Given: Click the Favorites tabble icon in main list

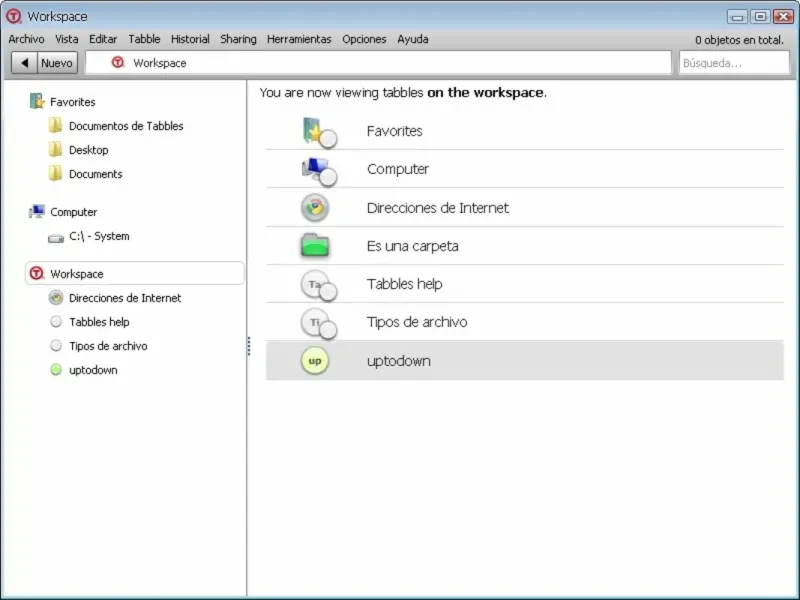Looking at the screenshot, I should click(319, 132).
